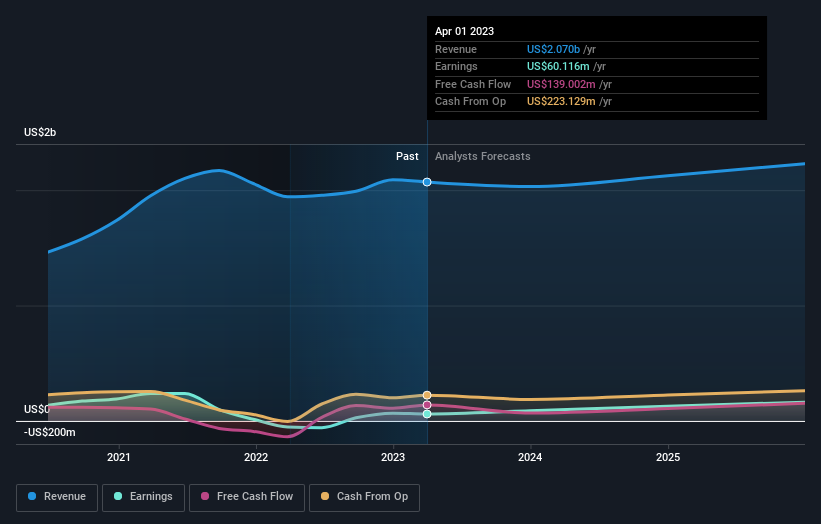Click the US$223.129m cash from op value
The image size is (821, 524).
pyautogui.click(x=561, y=102)
